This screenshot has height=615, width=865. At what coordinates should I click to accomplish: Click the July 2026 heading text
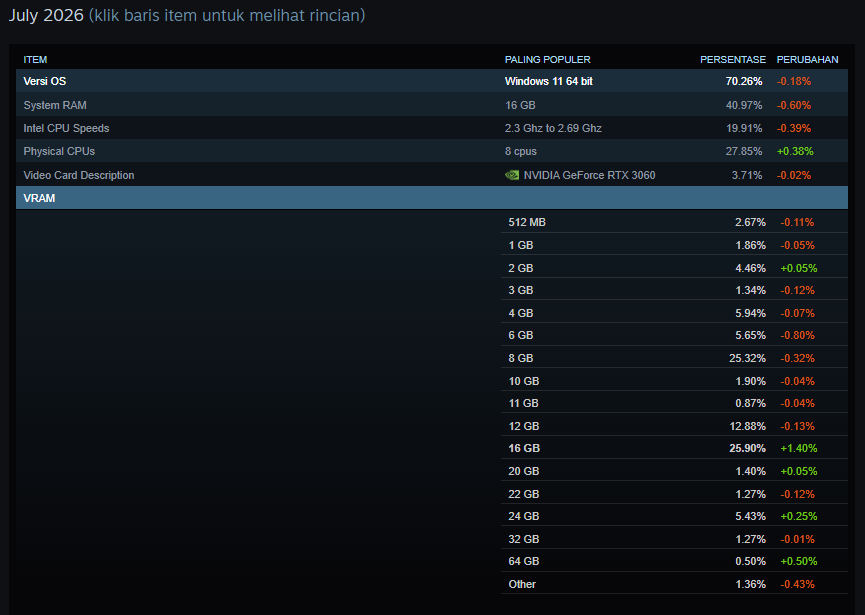pyautogui.click(x=46, y=15)
